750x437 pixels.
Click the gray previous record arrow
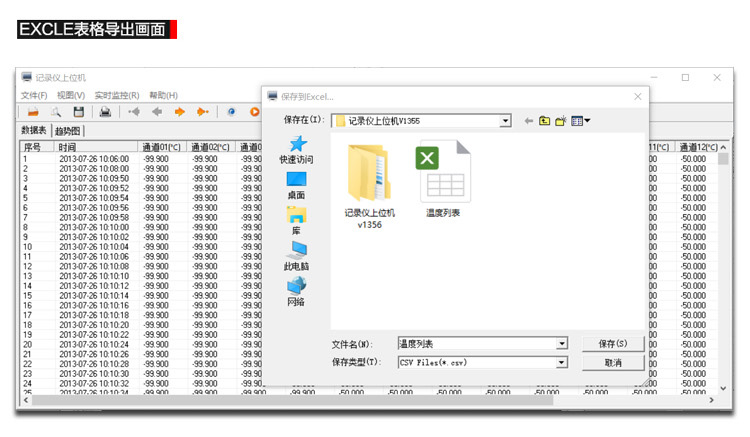coord(157,112)
